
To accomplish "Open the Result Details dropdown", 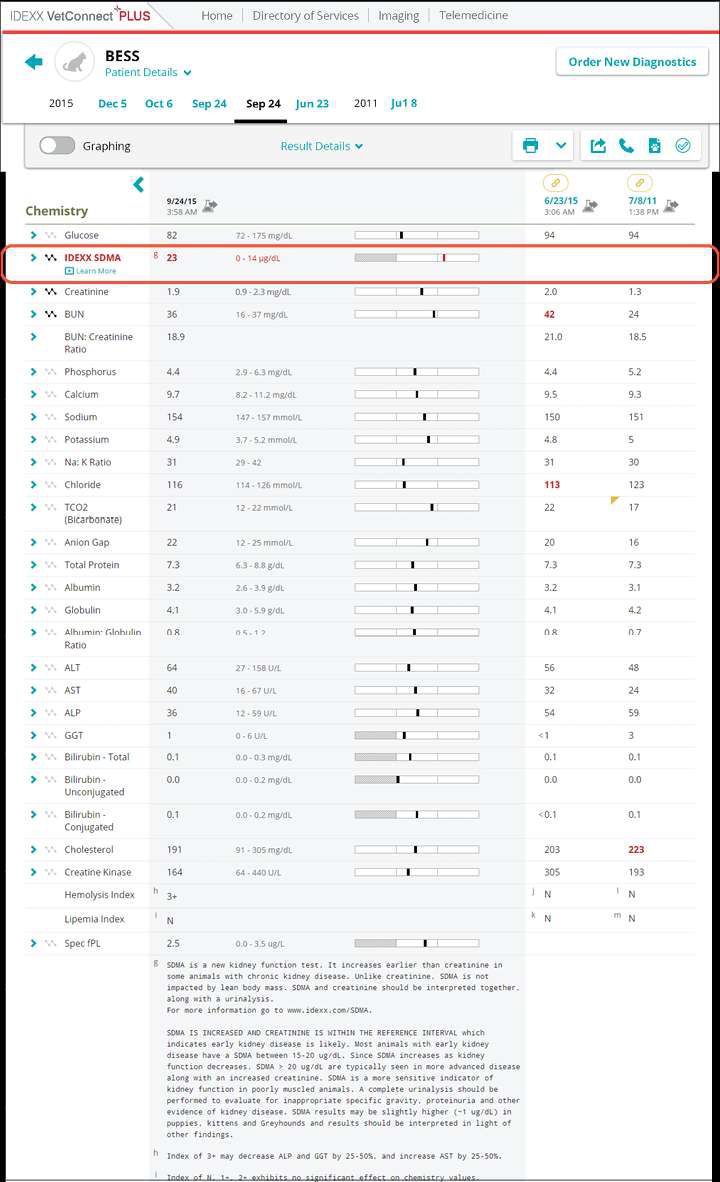I will (x=322, y=146).
